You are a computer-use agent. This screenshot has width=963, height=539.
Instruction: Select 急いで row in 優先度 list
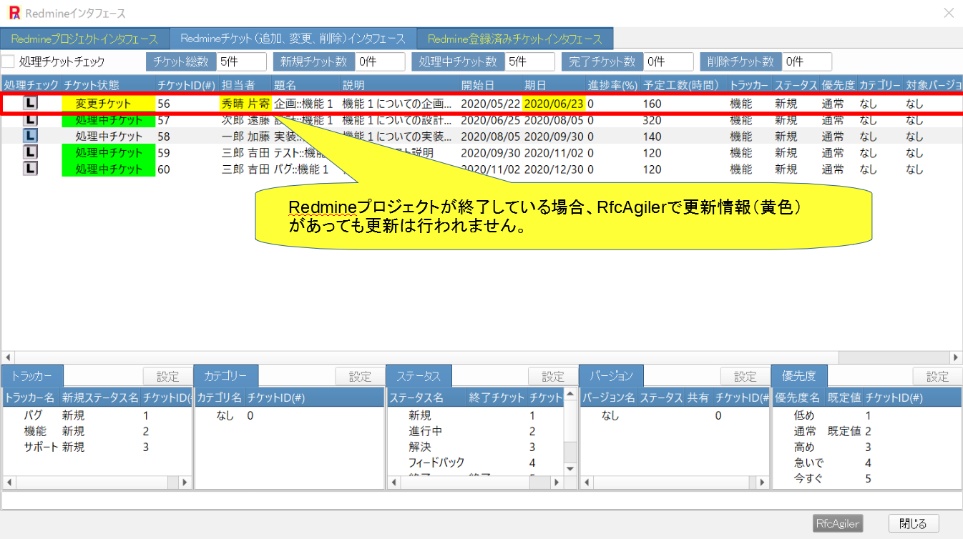pos(867,462)
